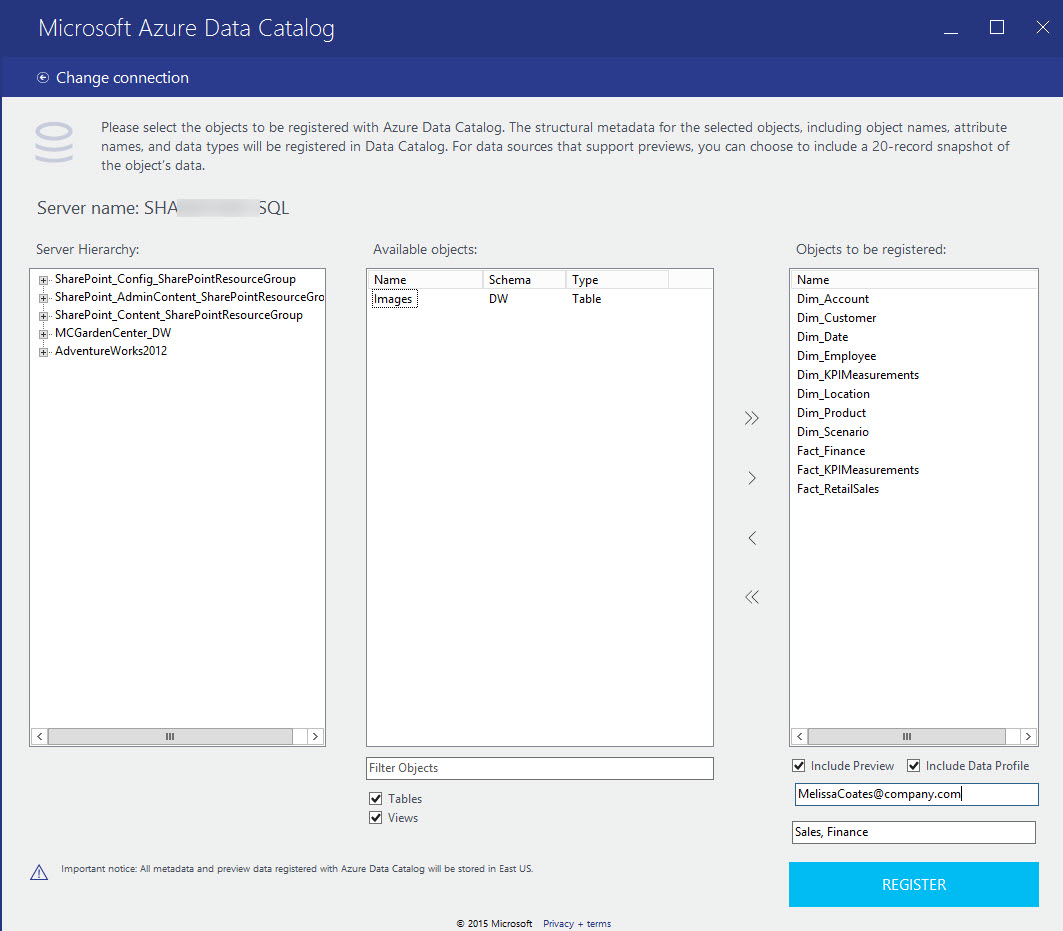
Task: Click the database stack icon
Action: (x=54, y=142)
